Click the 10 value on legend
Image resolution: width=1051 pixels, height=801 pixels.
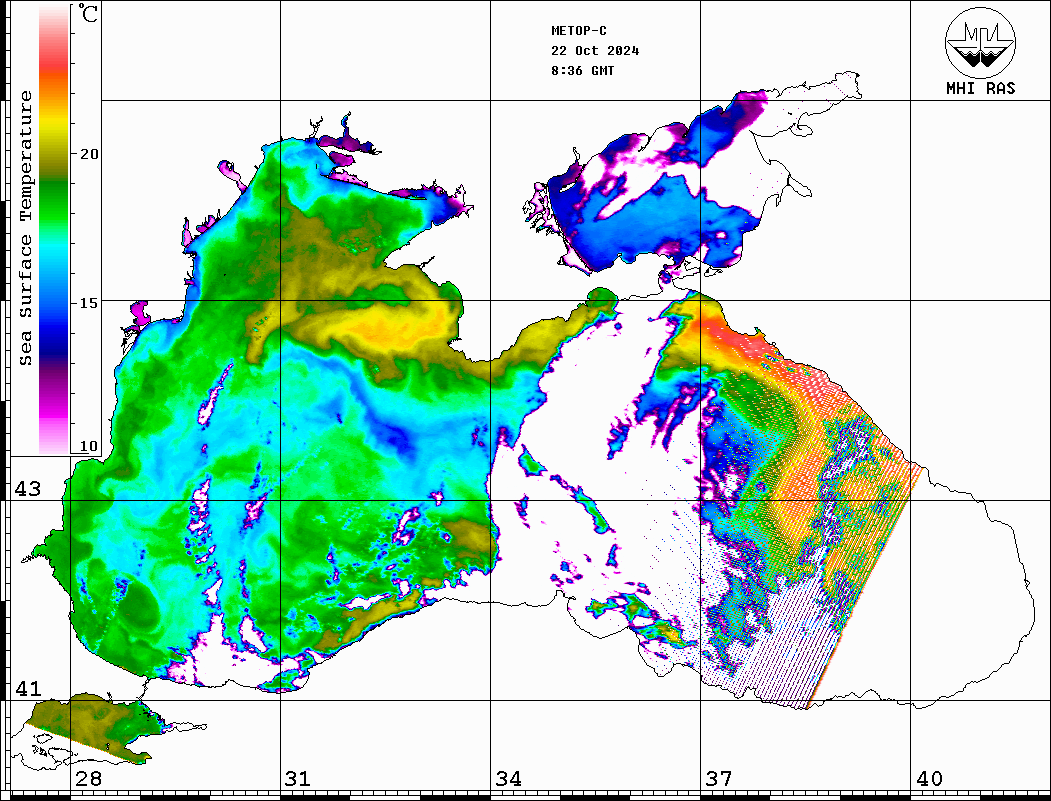pyautogui.click(x=88, y=446)
